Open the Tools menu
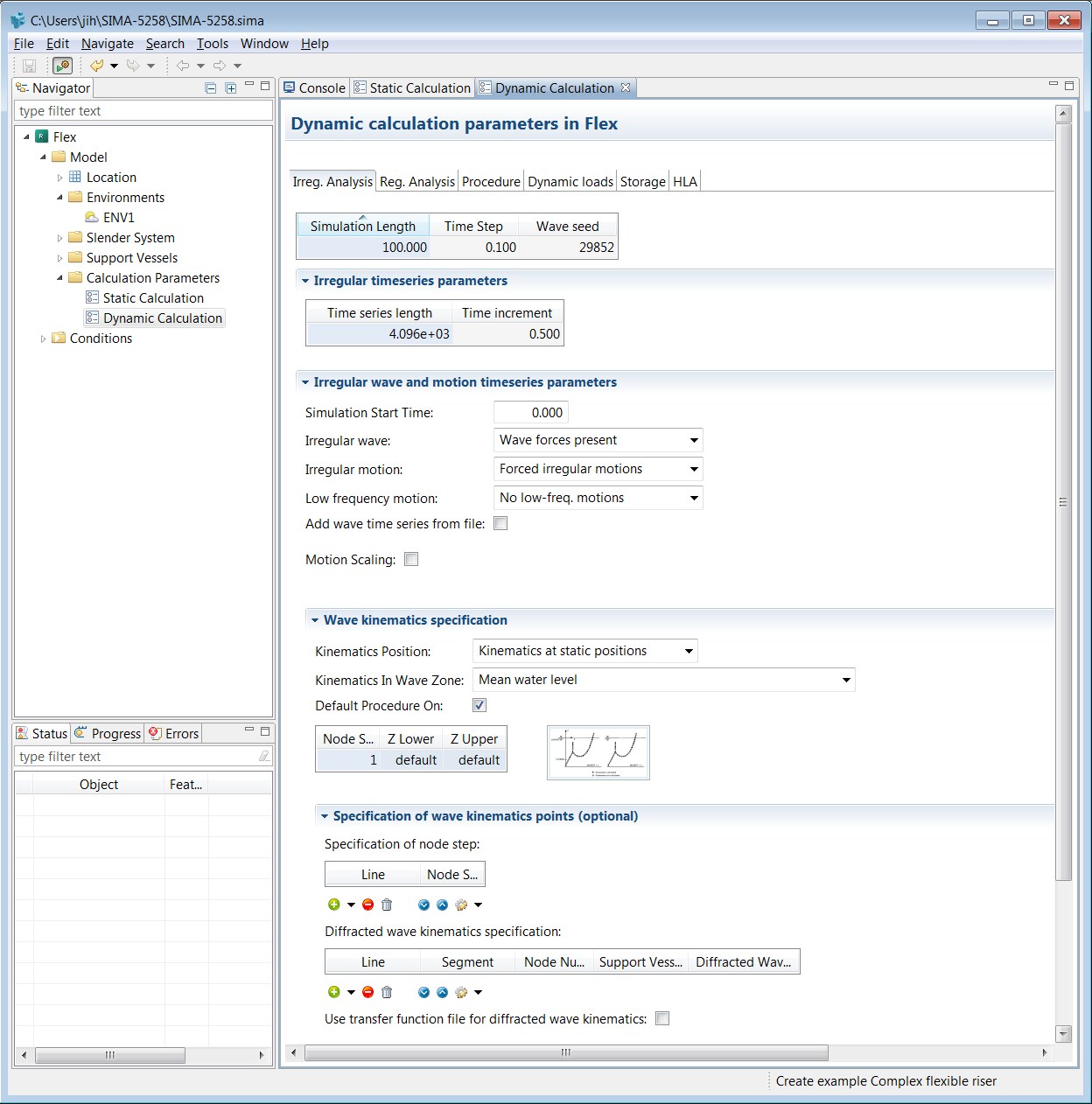Viewport: 1092px width, 1104px height. 212,44
